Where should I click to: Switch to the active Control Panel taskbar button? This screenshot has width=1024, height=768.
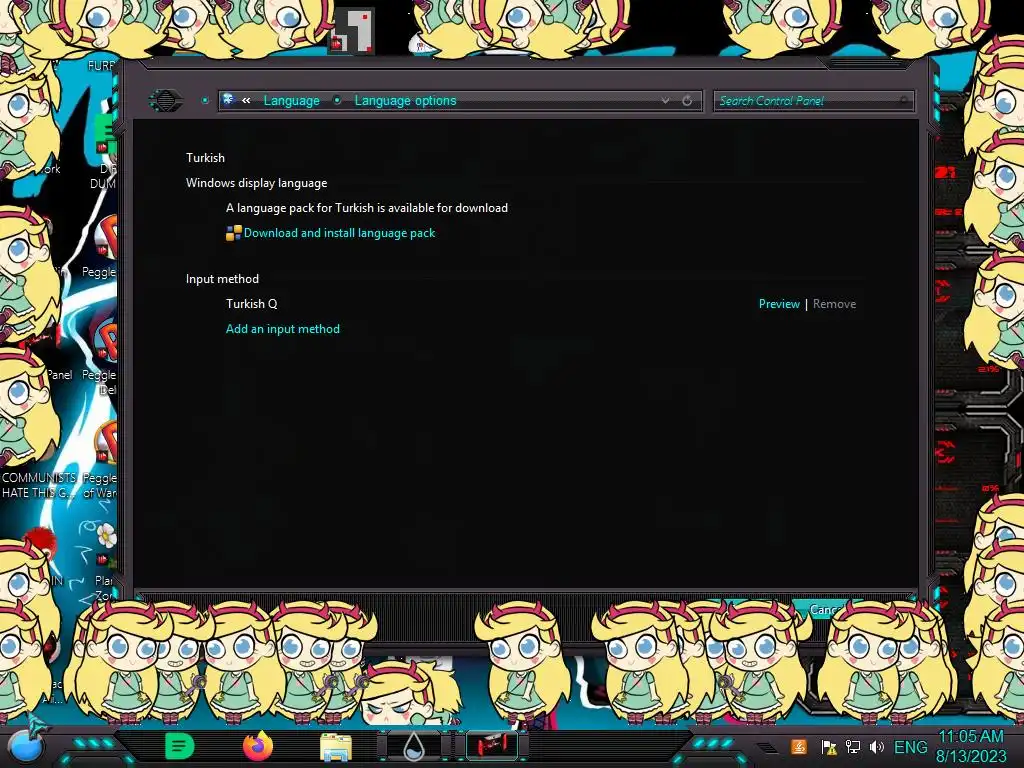point(492,746)
